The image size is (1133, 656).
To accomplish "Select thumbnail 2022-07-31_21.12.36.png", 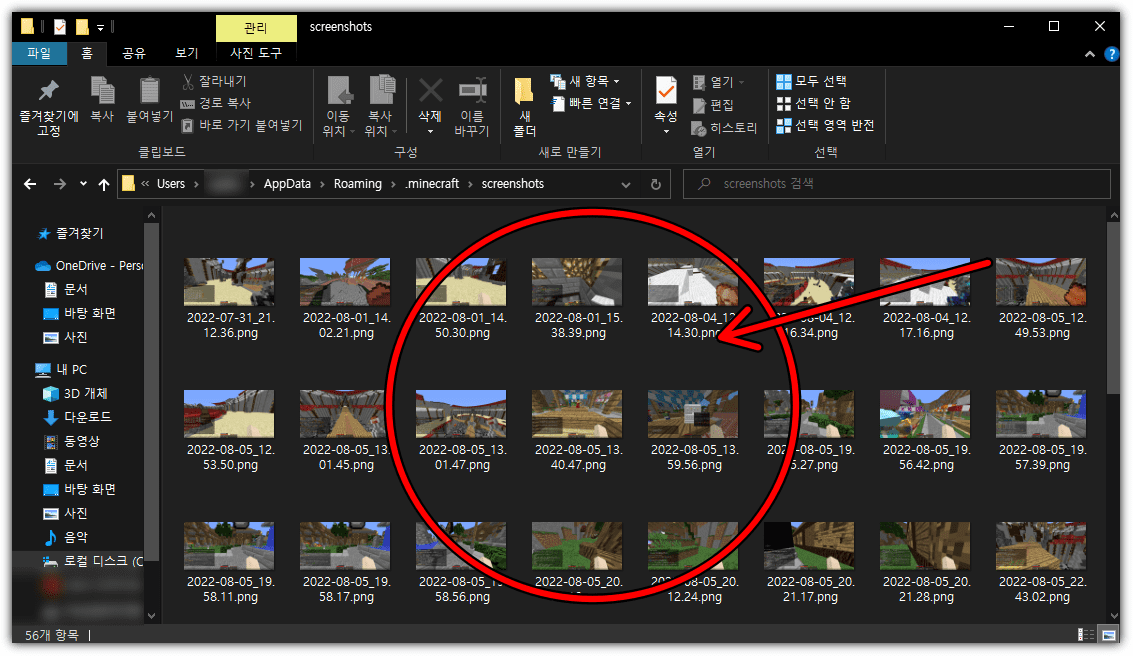I will click(229, 282).
